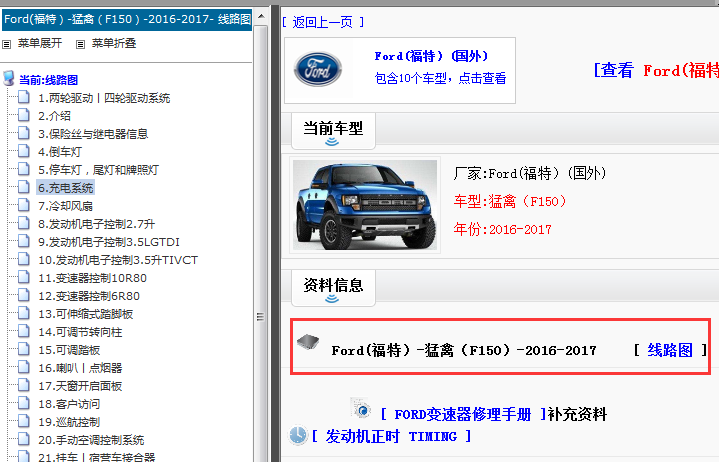Open 3.保险丝与继电器信息 tree item

[93, 134]
